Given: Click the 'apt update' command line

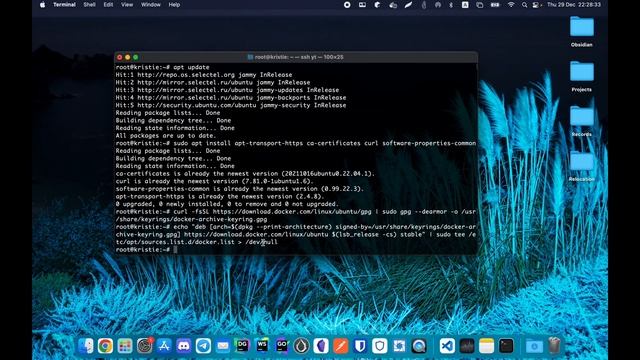Looking at the screenshot, I should click(162, 67).
